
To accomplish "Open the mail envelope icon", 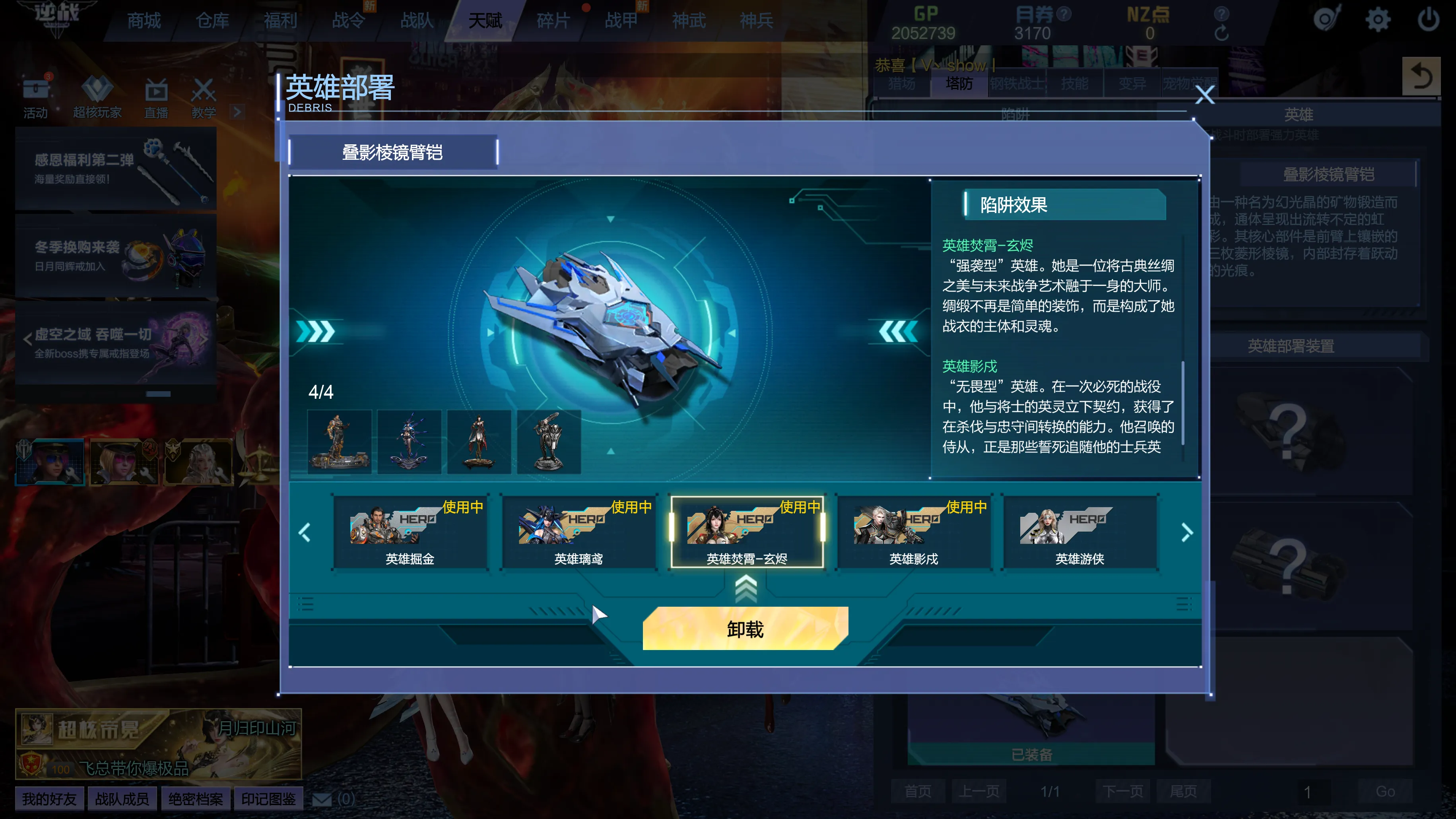I will pyautogui.click(x=322, y=799).
